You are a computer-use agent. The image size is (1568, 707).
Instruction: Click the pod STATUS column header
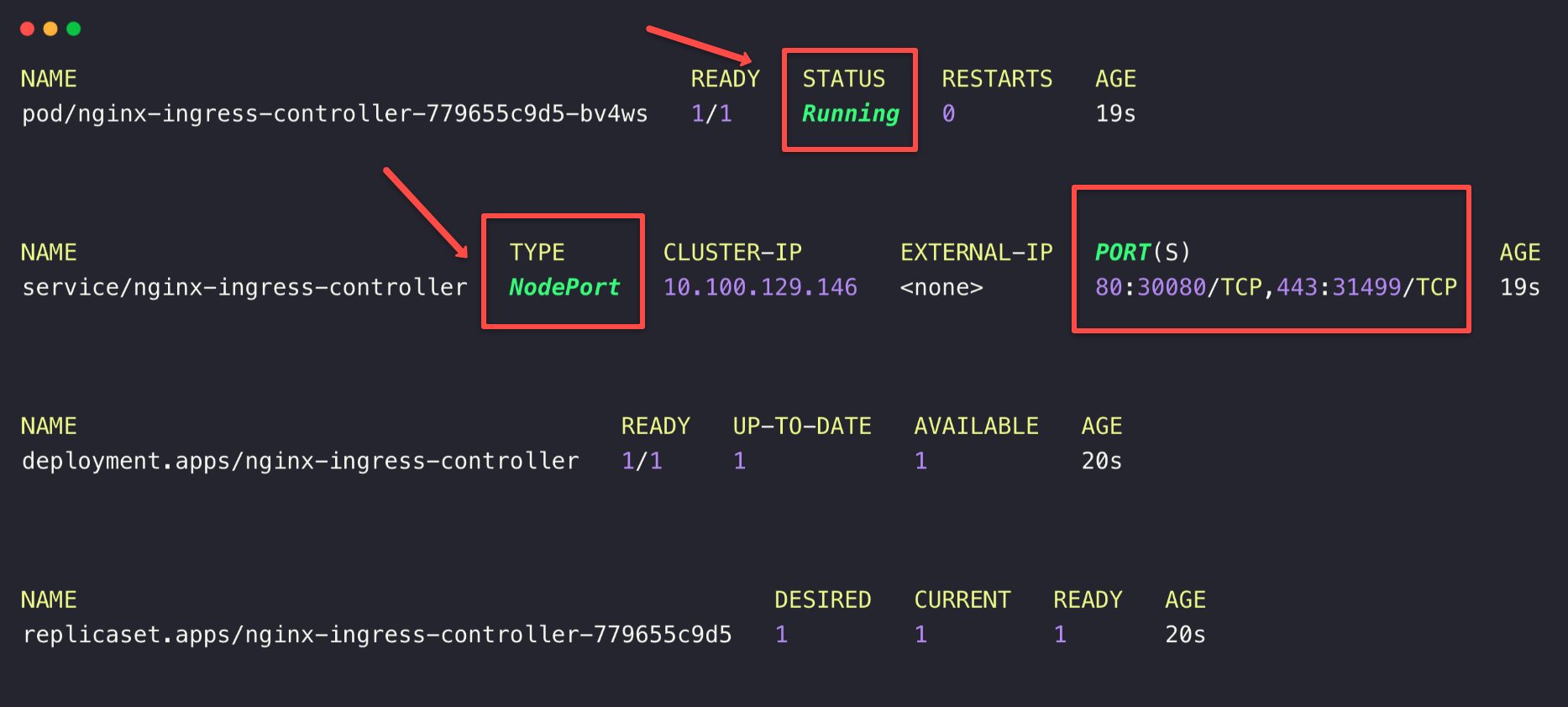coord(844,79)
